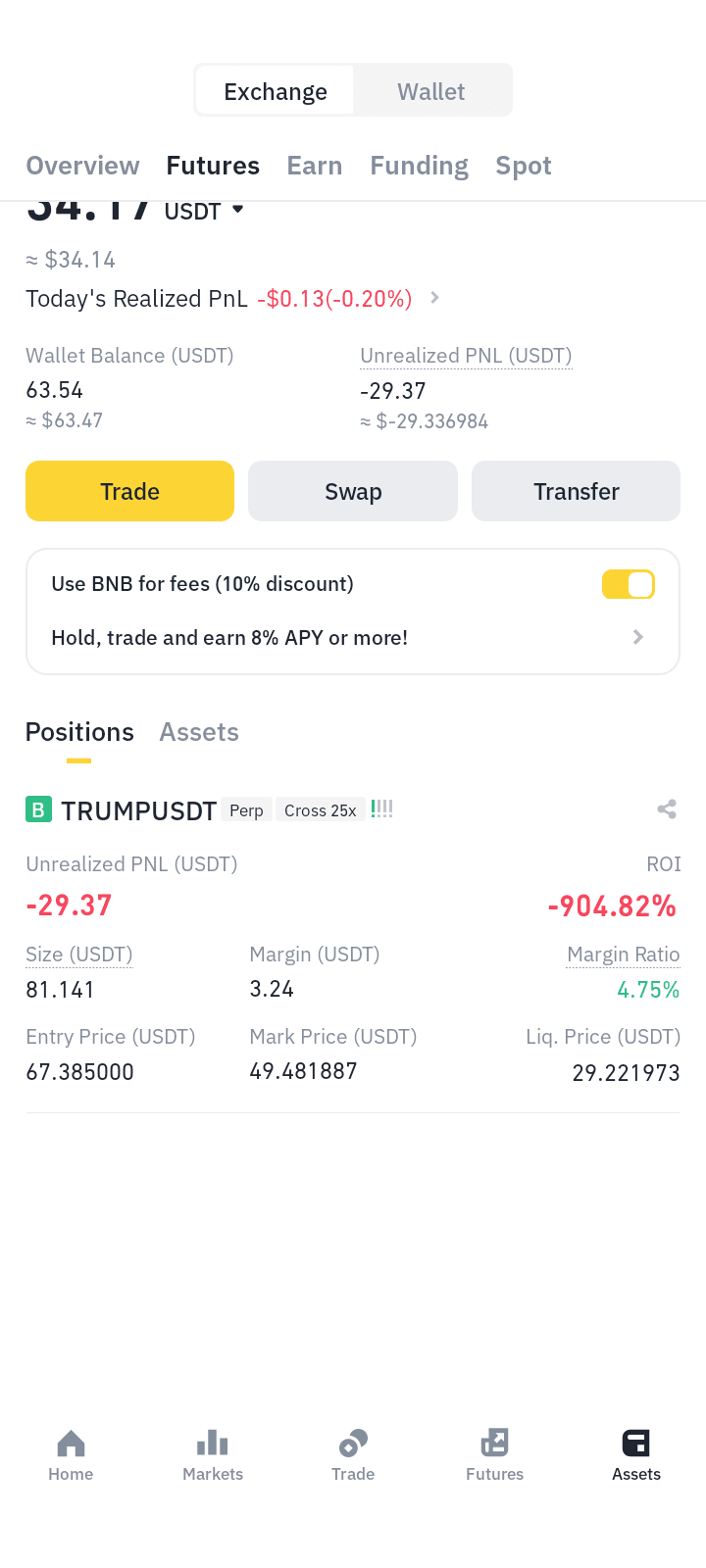
Task: Open the USDT currency dropdown arrow
Action: [237, 210]
